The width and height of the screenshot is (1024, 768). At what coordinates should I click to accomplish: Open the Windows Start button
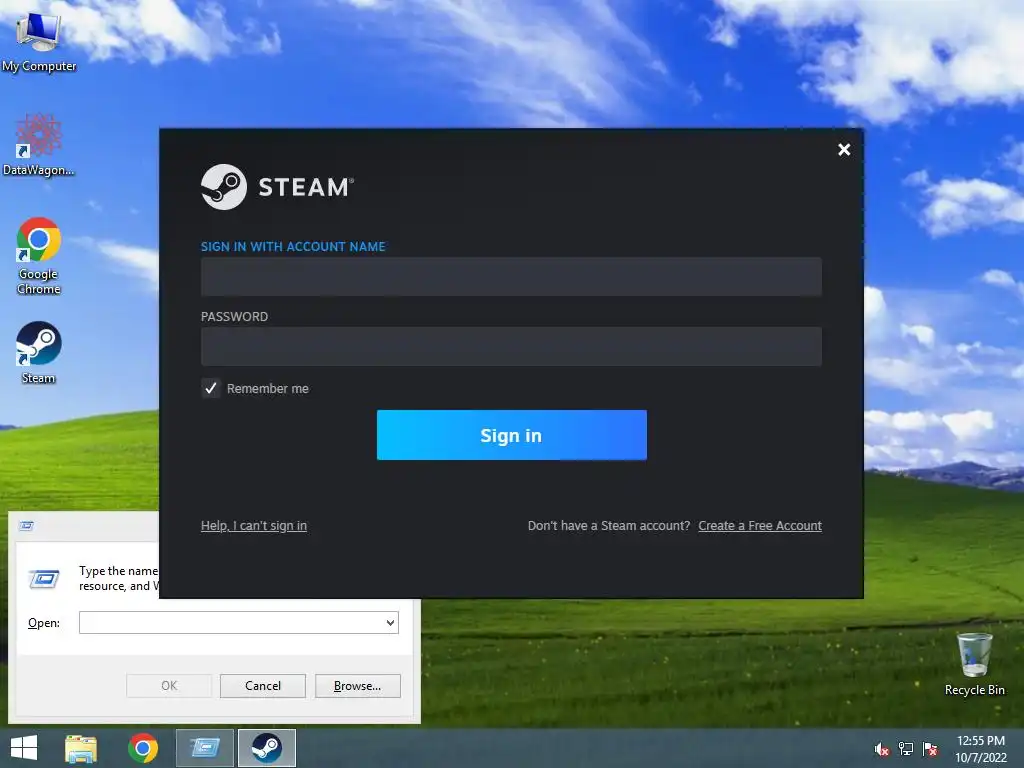24,748
